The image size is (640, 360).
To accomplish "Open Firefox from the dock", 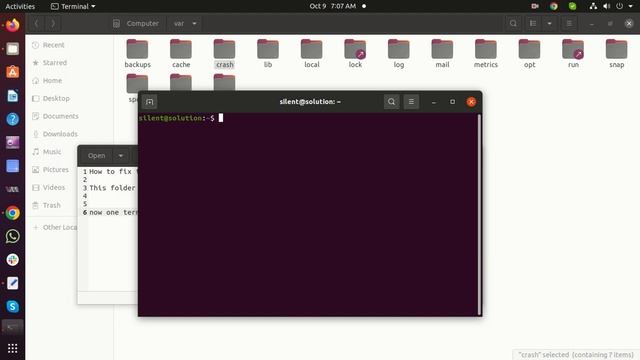I will [13, 25].
